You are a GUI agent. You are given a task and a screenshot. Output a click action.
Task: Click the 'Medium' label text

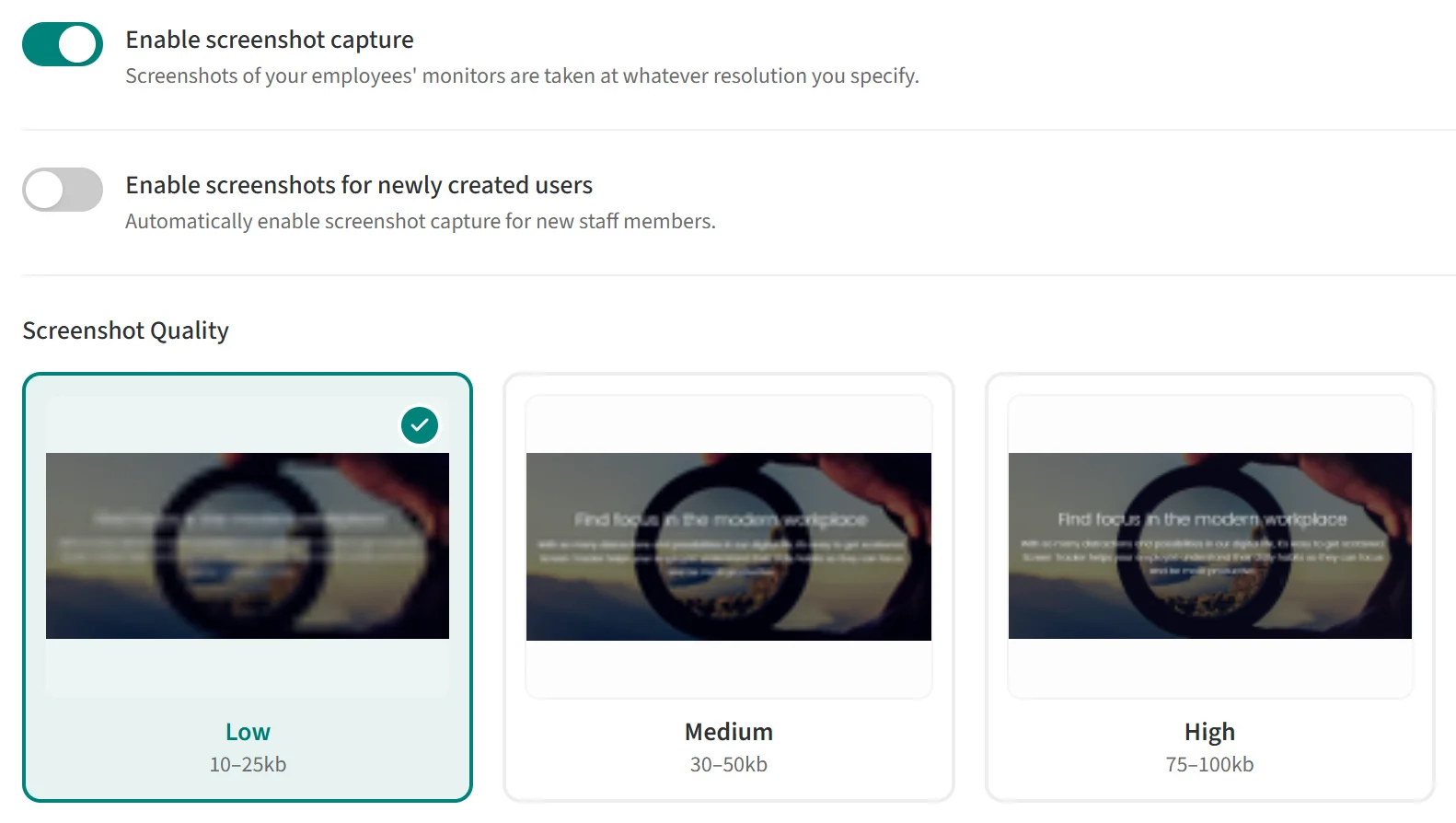[729, 732]
